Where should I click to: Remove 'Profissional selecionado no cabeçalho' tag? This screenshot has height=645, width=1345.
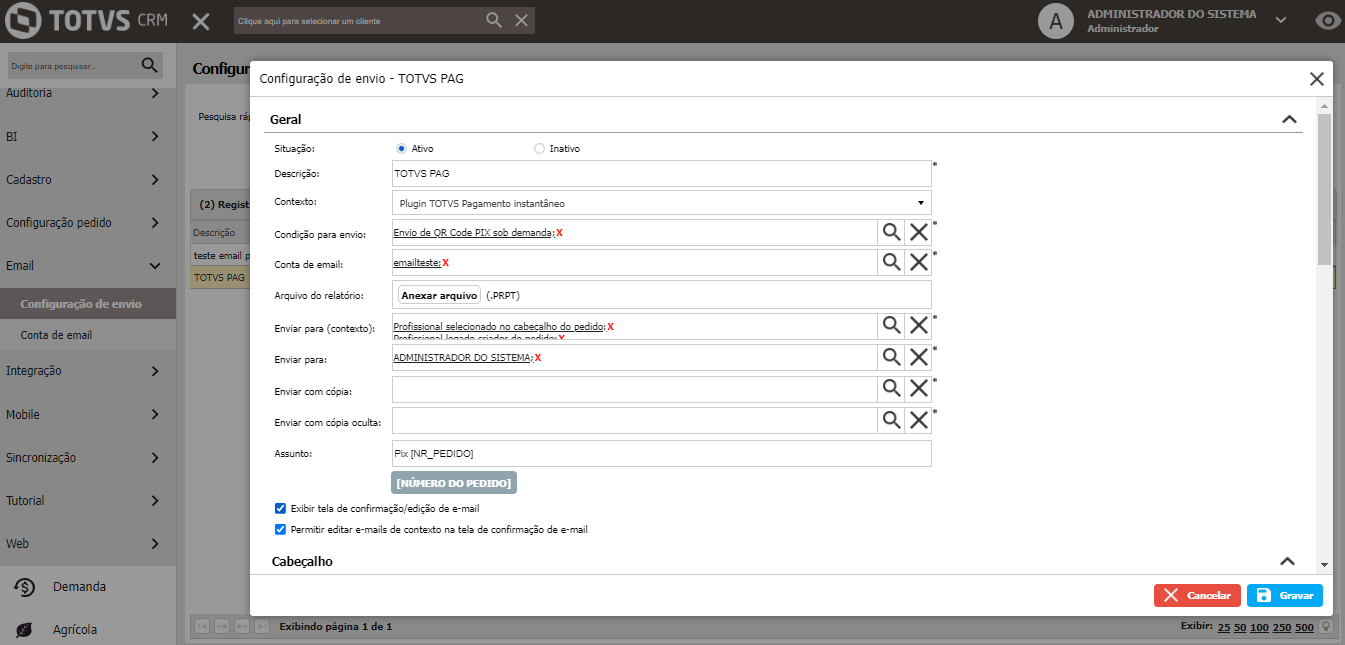[x=611, y=327]
